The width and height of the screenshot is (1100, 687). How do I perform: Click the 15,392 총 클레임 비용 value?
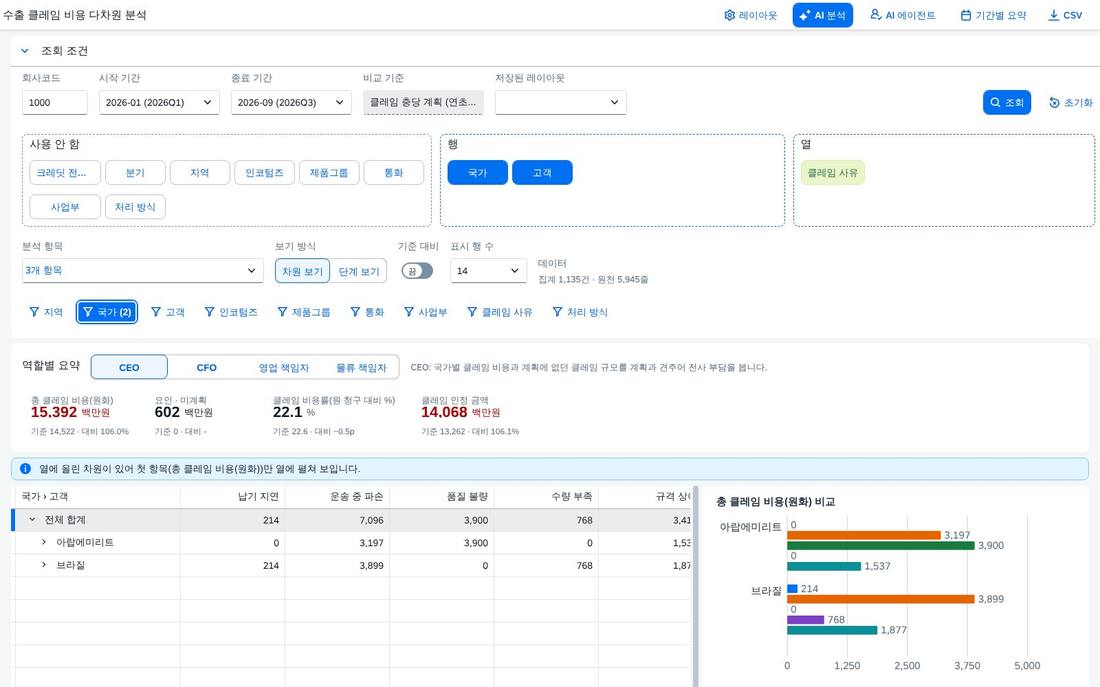pyautogui.click(x=54, y=413)
